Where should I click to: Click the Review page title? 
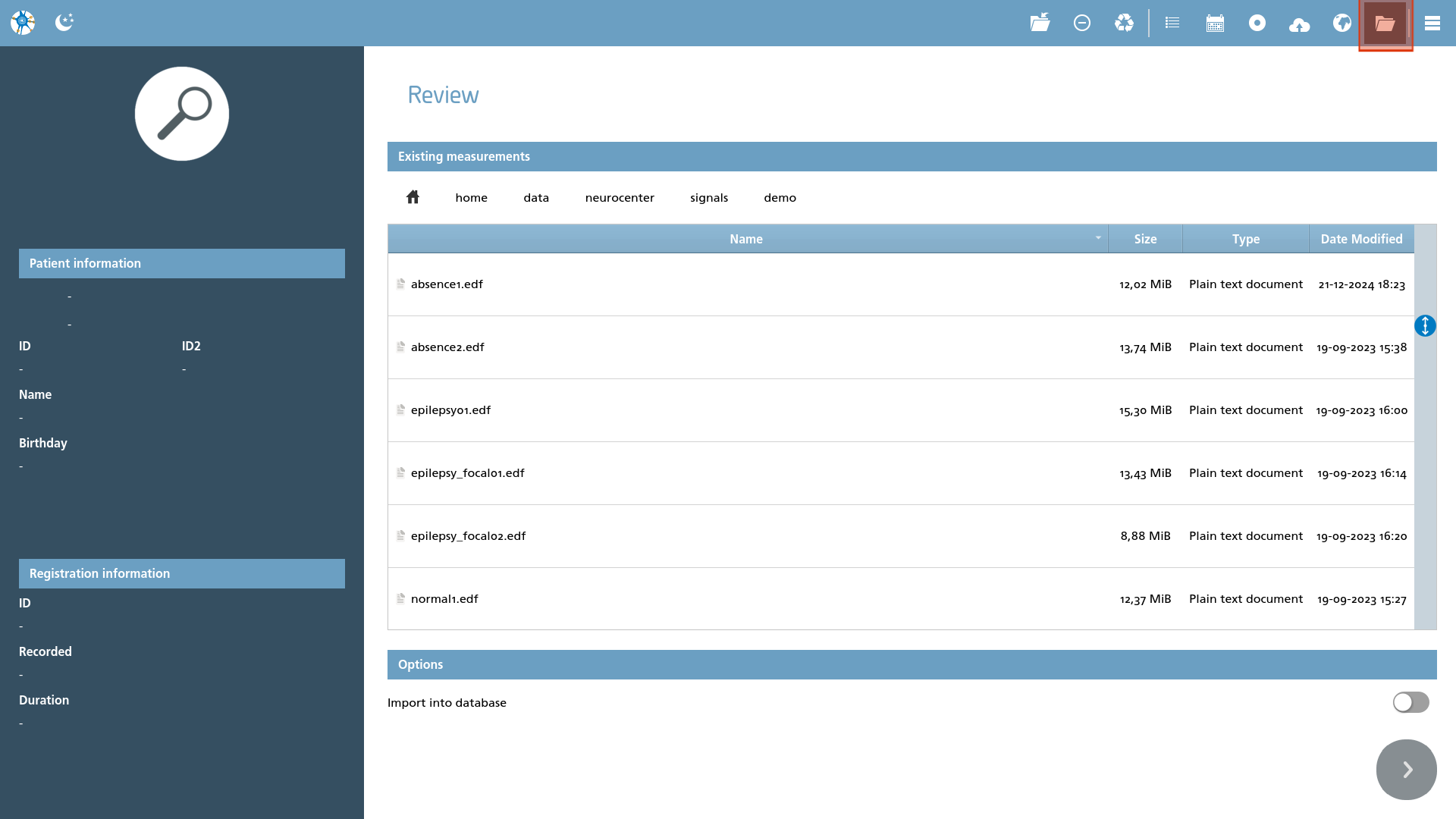pyautogui.click(x=443, y=95)
